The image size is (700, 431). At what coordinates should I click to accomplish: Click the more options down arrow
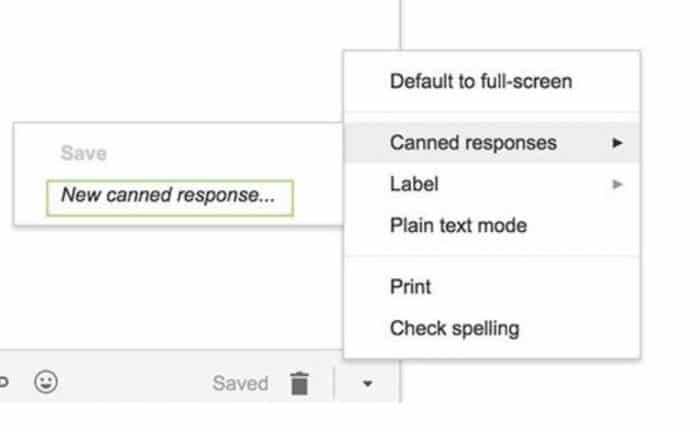pyautogui.click(x=367, y=383)
